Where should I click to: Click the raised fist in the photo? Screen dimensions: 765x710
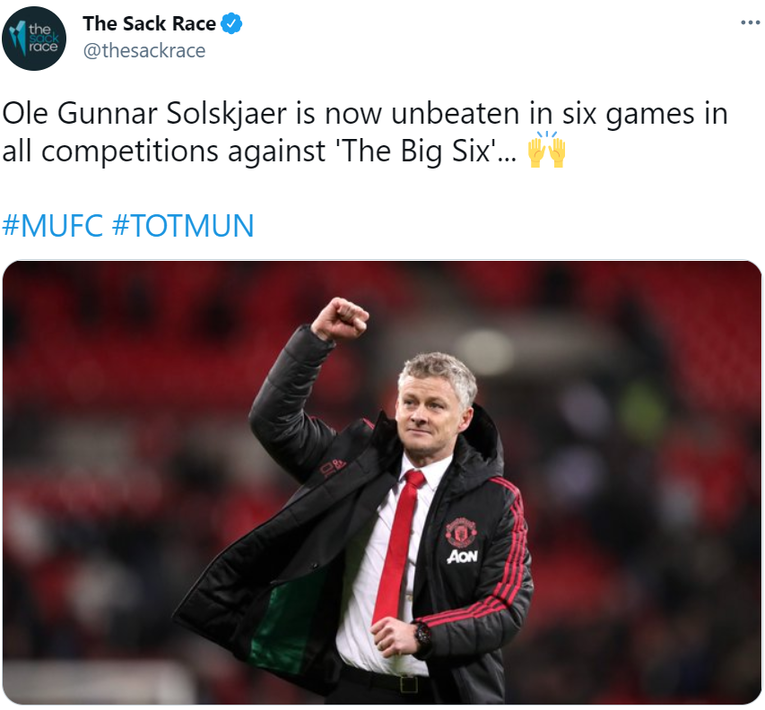coord(340,318)
